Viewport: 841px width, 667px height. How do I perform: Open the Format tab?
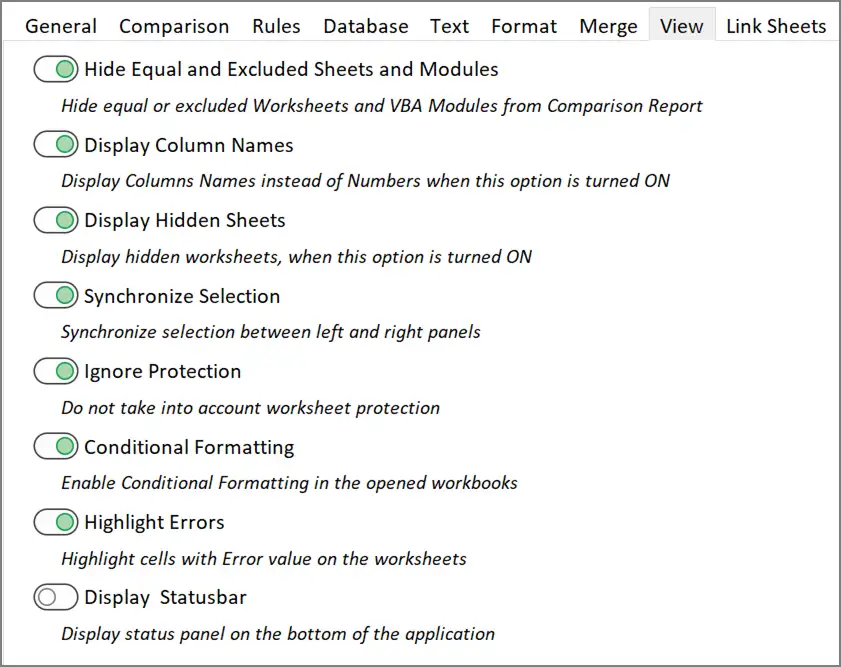point(524,26)
